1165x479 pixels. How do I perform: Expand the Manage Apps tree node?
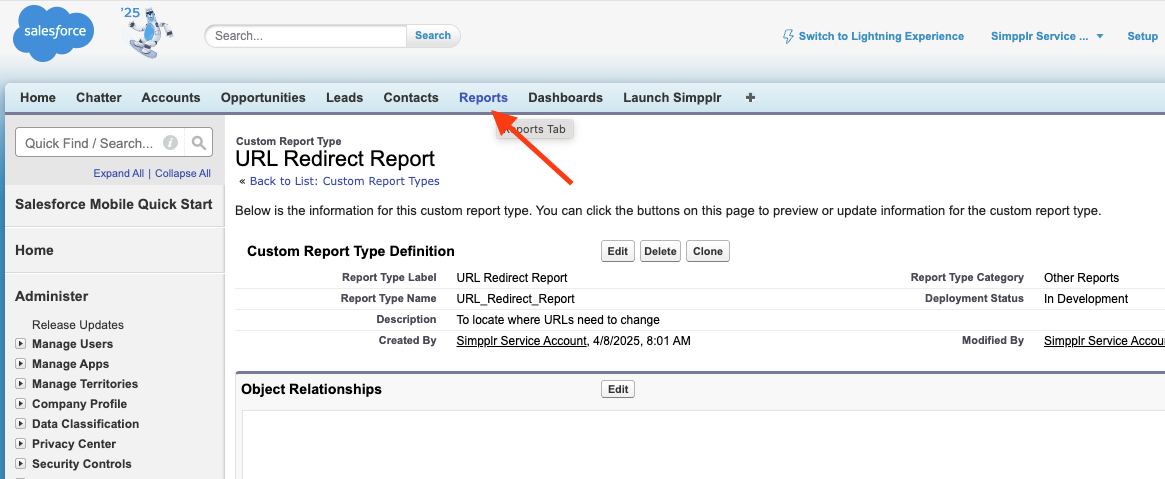click(x=20, y=364)
